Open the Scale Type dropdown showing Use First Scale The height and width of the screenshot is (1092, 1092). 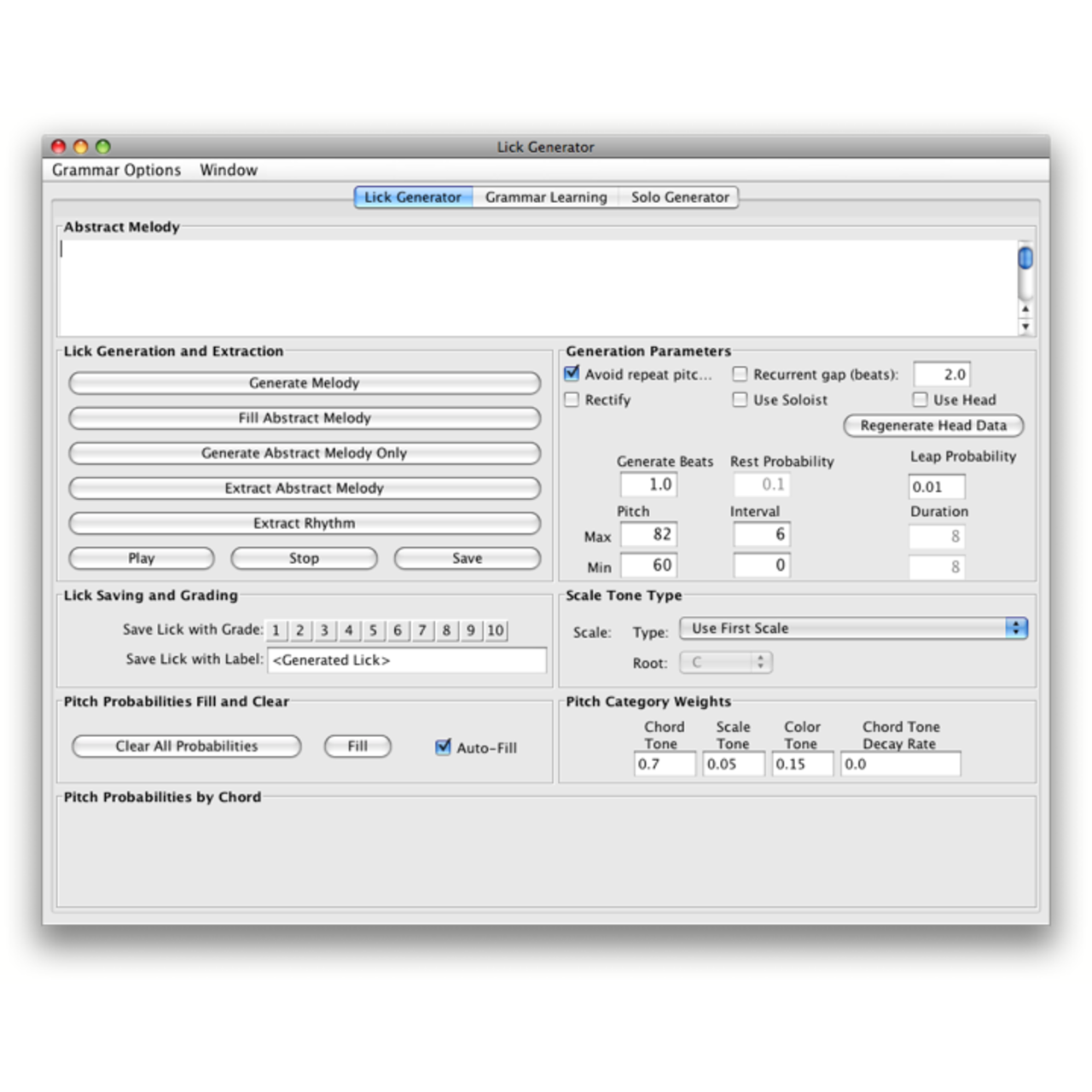coord(853,628)
